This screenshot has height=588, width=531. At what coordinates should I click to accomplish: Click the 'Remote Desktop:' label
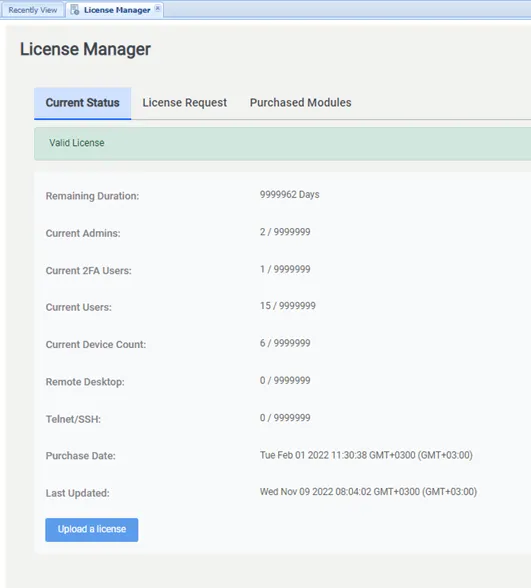pos(85,382)
